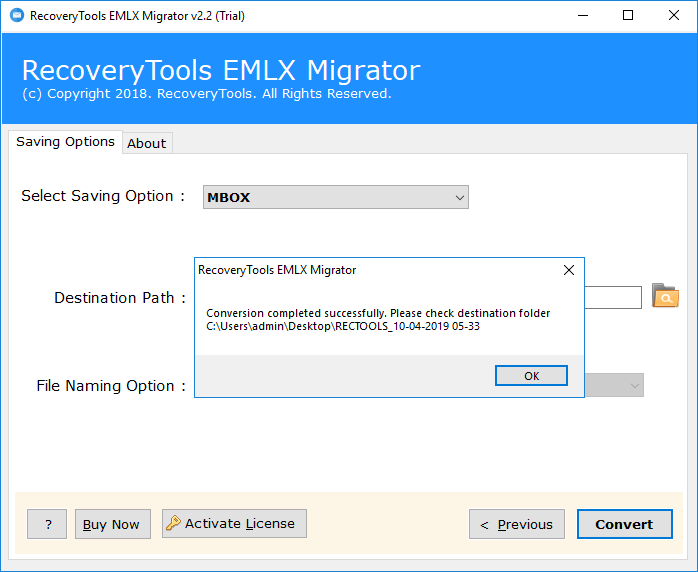Close the EMLX Migrator main window
The height and width of the screenshot is (572, 698).
click(x=674, y=16)
